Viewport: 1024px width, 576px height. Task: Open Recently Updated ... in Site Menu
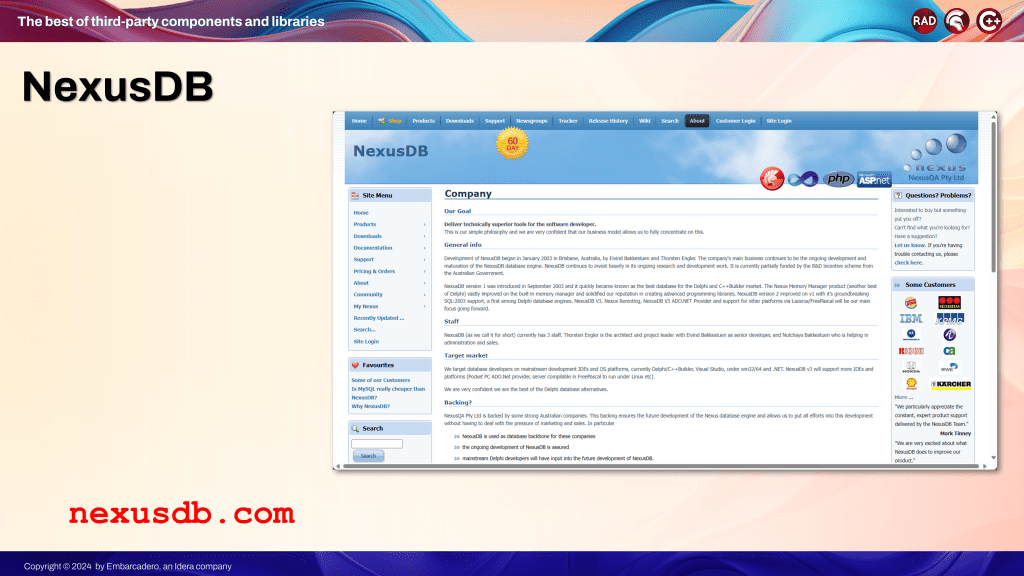(x=379, y=318)
